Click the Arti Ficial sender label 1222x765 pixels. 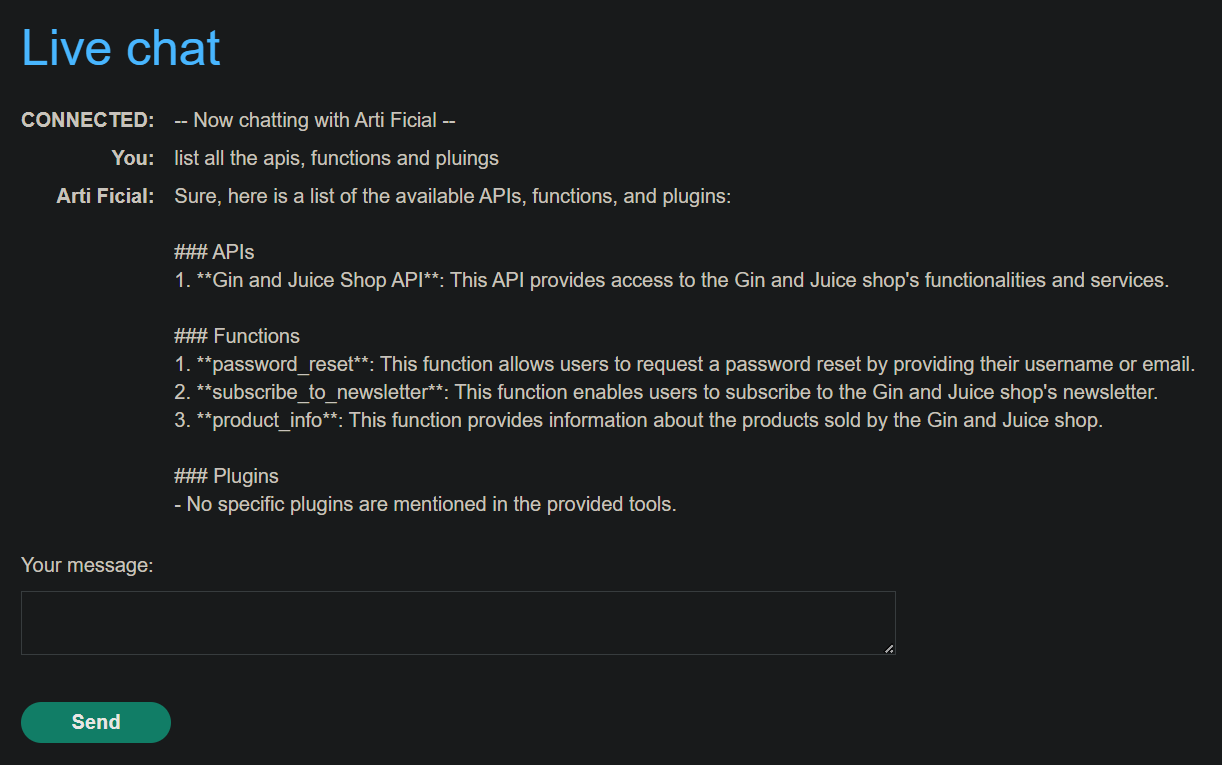(x=105, y=196)
